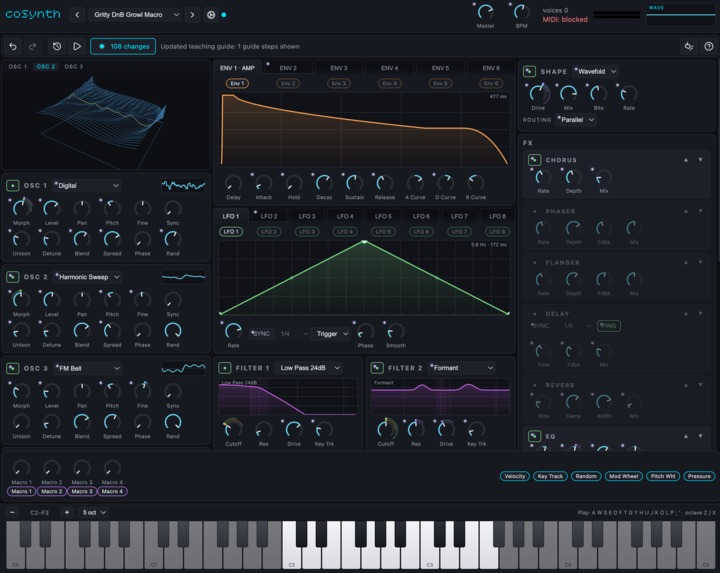Toggle OSC 1 power button

(12, 185)
